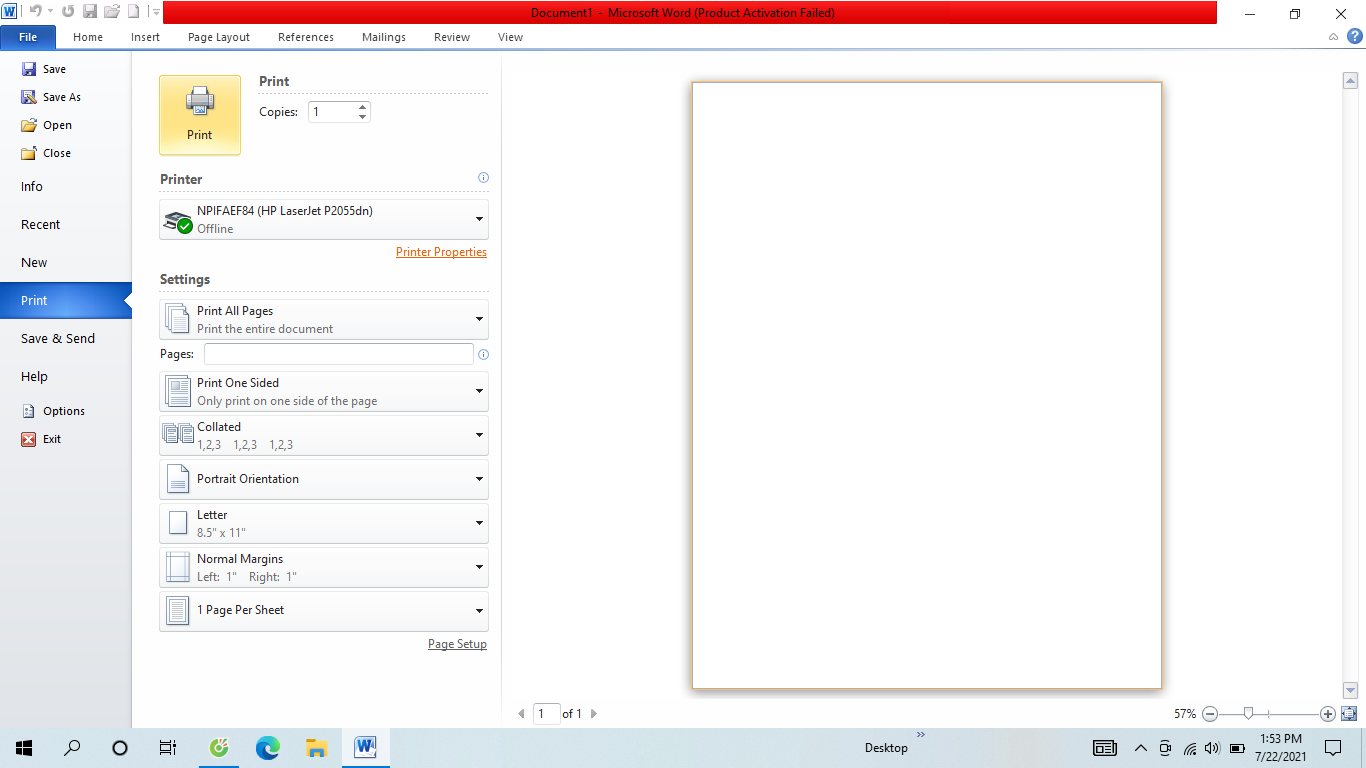Click the zoom slider handle

pos(1248,714)
